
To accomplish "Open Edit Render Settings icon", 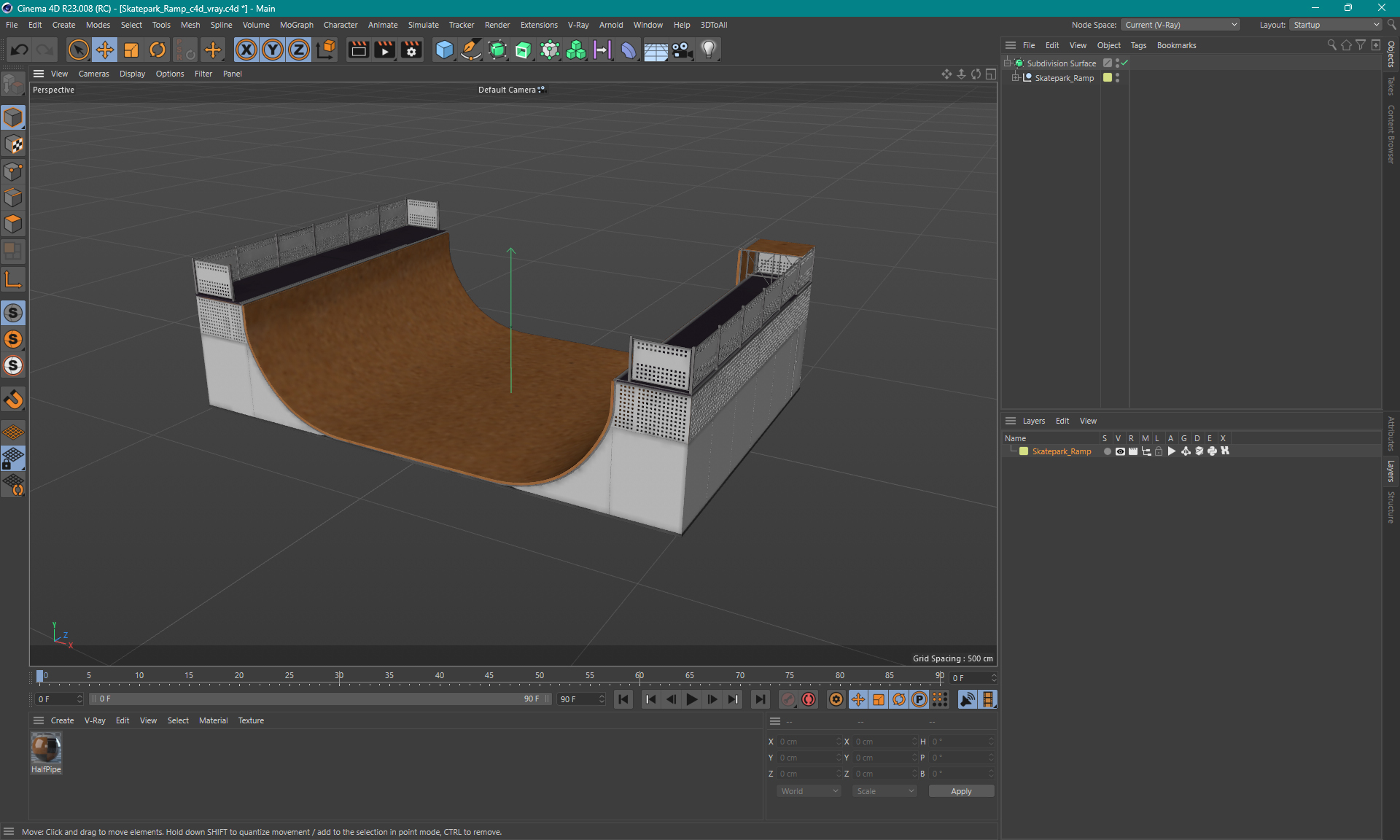I will [411, 50].
